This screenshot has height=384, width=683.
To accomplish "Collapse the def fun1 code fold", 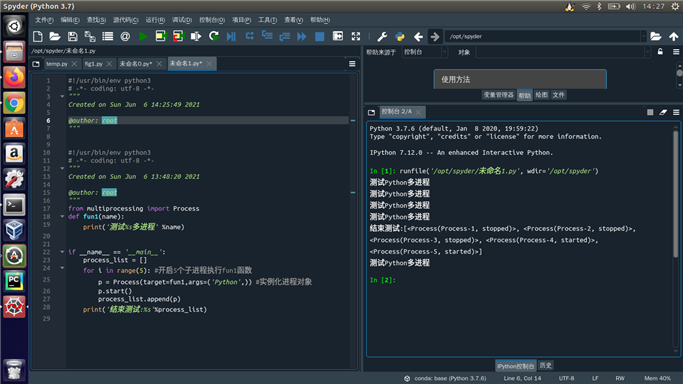I will click(62, 216).
